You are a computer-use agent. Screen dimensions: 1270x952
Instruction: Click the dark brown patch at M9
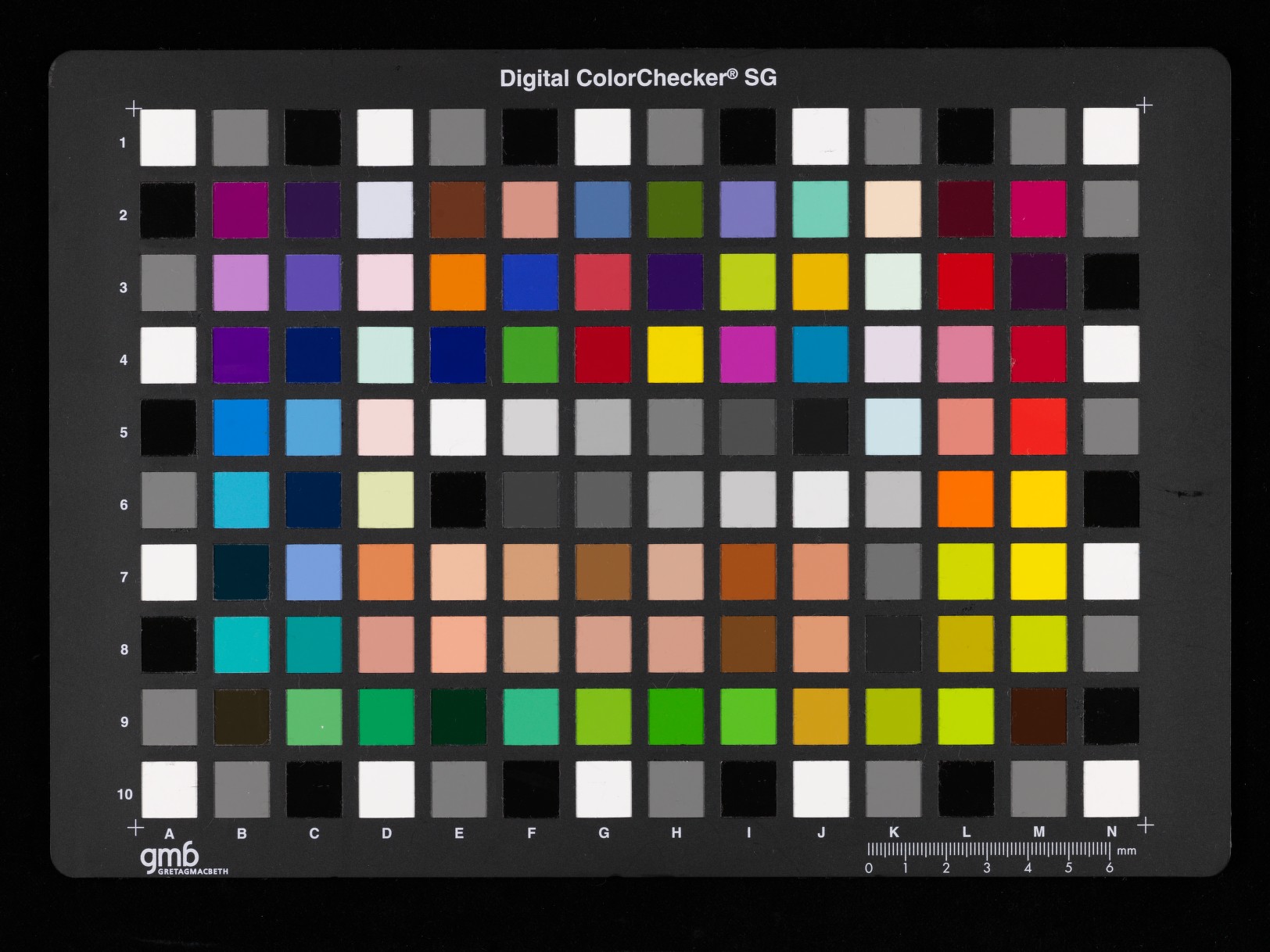(1039, 716)
